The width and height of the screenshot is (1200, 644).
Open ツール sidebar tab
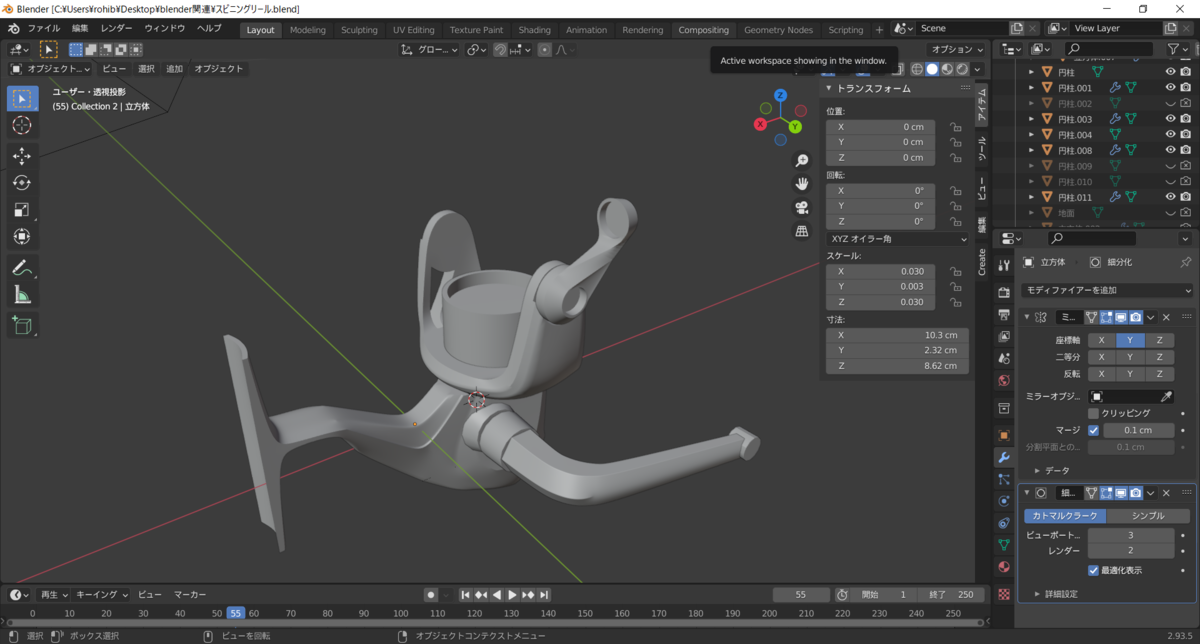pyautogui.click(x=982, y=149)
